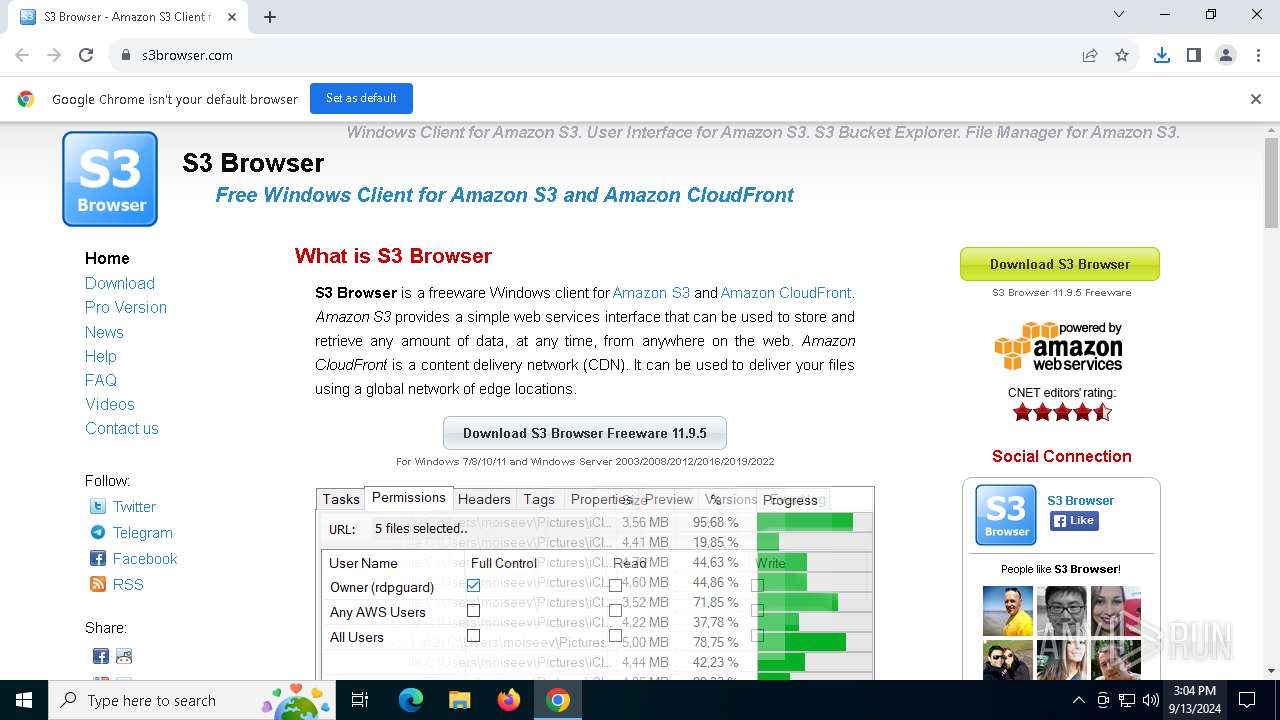Image resolution: width=1280 pixels, height=720 pixels.
Task: Click the S3 Browser logo in the page header
Action: point(110,179)
